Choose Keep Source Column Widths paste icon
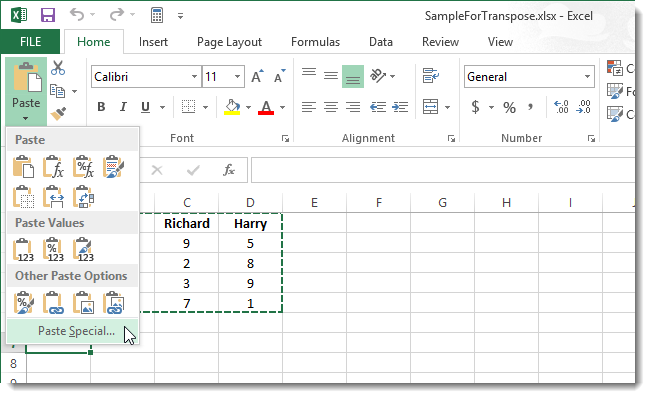The image size is (650, 398). 53,197
